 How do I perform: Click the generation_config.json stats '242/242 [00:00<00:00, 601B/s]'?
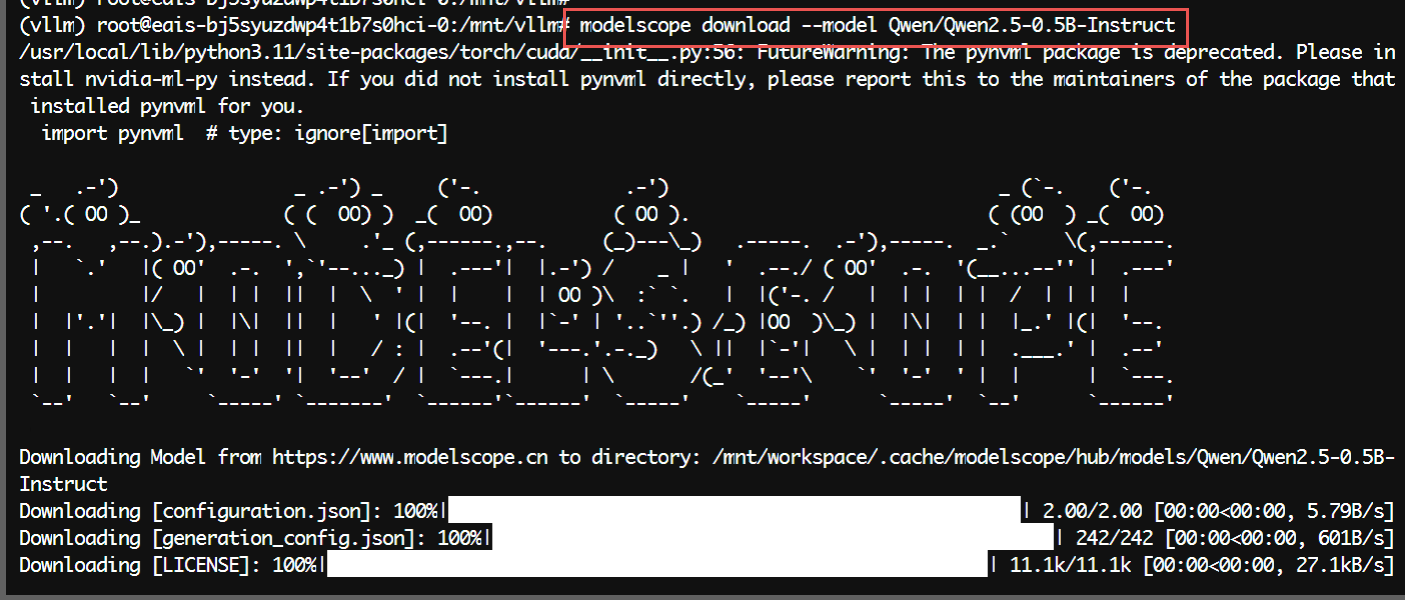pyautogui.click(x=1235, y=538)
